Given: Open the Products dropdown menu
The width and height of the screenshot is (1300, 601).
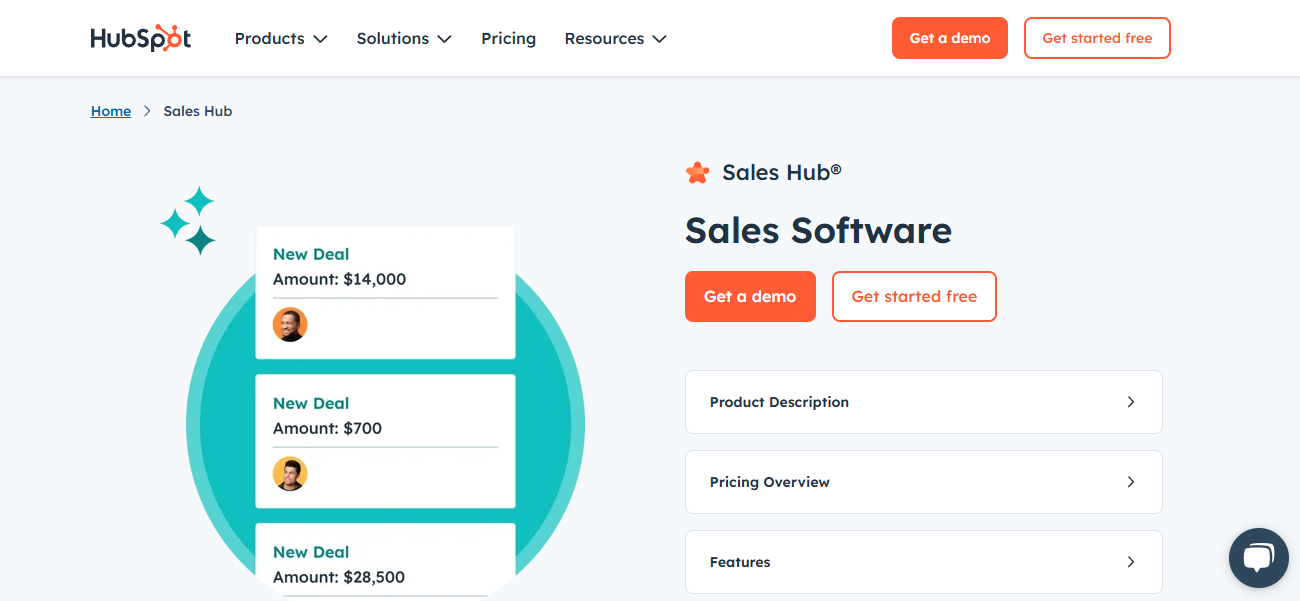Looking at the screenshot, I should coord(281,38).
